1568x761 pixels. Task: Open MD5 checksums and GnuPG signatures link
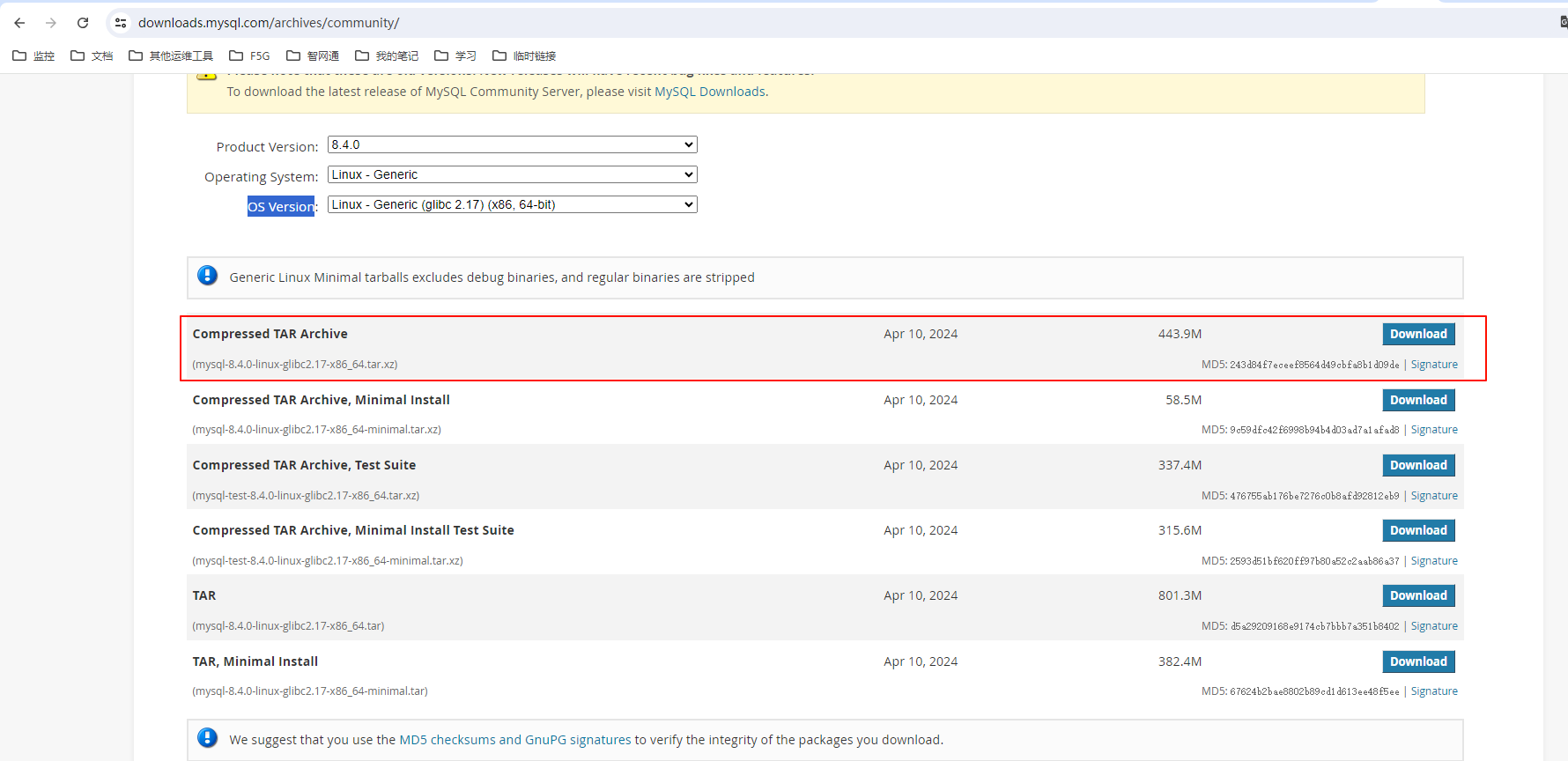point(514,740)
